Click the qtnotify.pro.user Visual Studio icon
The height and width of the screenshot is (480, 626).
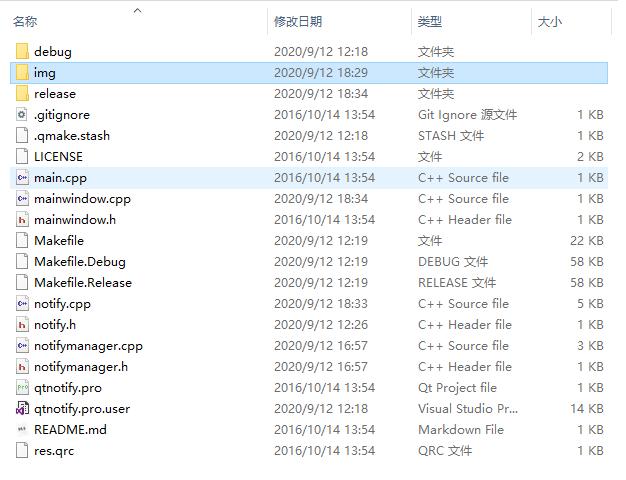(22, 409)
